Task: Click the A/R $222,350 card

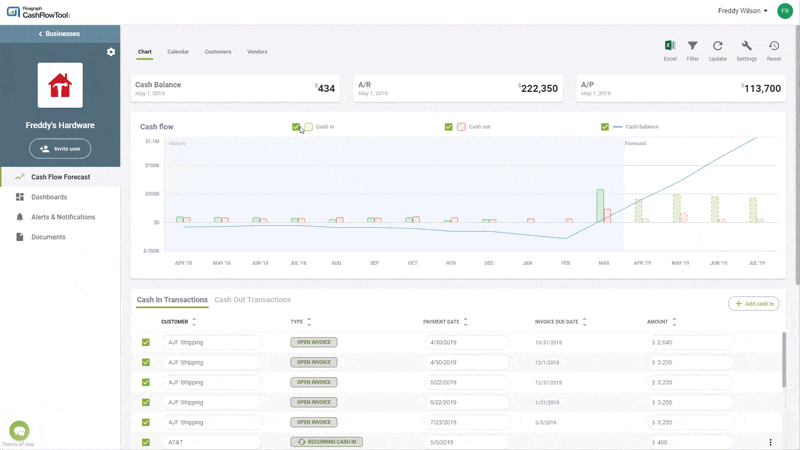Action: [458, 89]
